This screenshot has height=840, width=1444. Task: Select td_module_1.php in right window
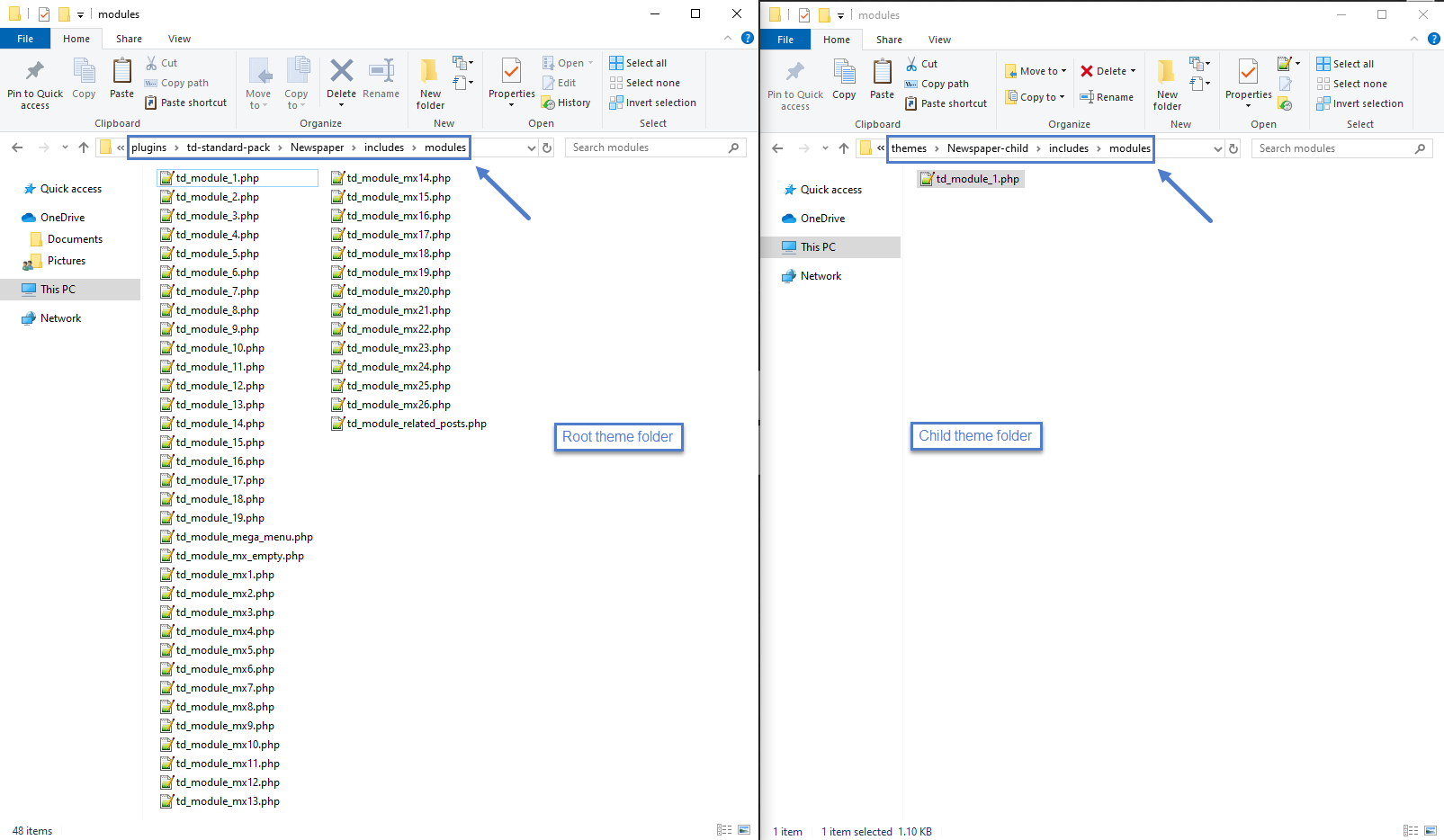(x=970, y=179)
